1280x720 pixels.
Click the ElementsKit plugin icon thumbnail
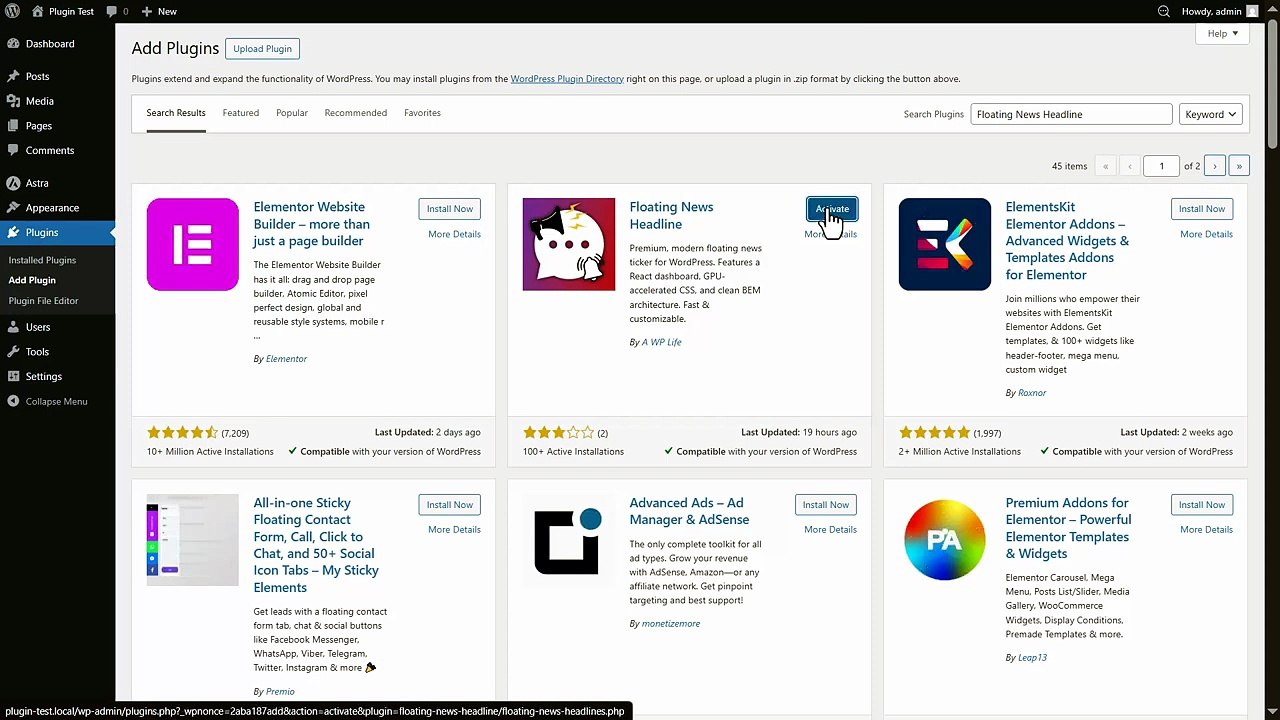[945, 245]
